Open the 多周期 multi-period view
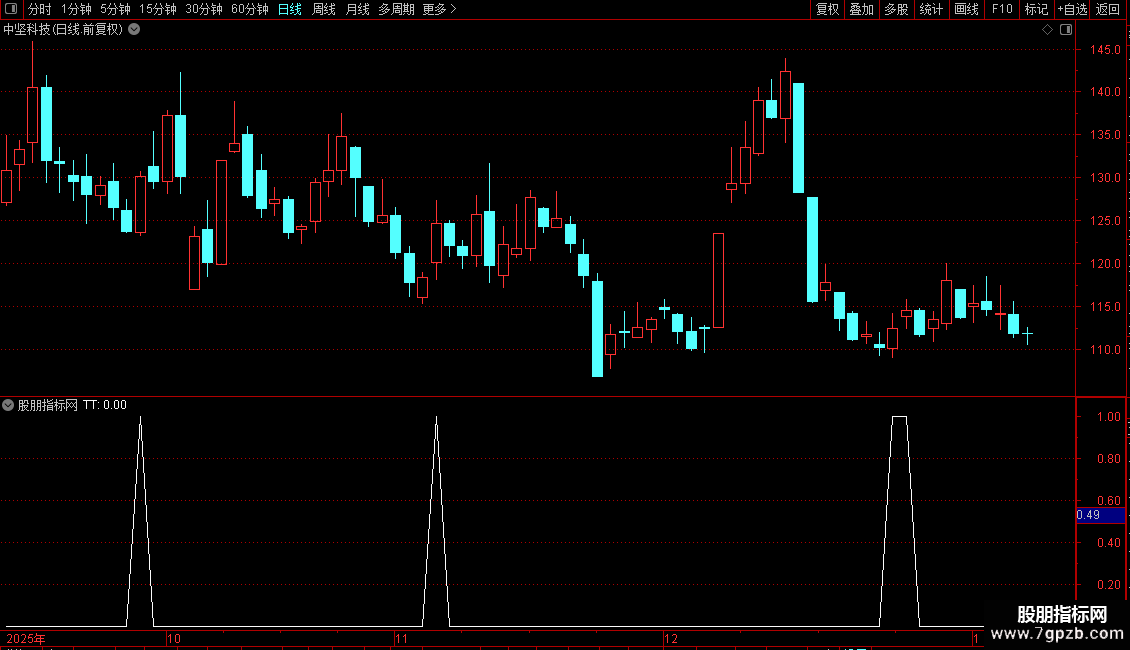Screen dimensions: 1130x650 pos(396,9)
